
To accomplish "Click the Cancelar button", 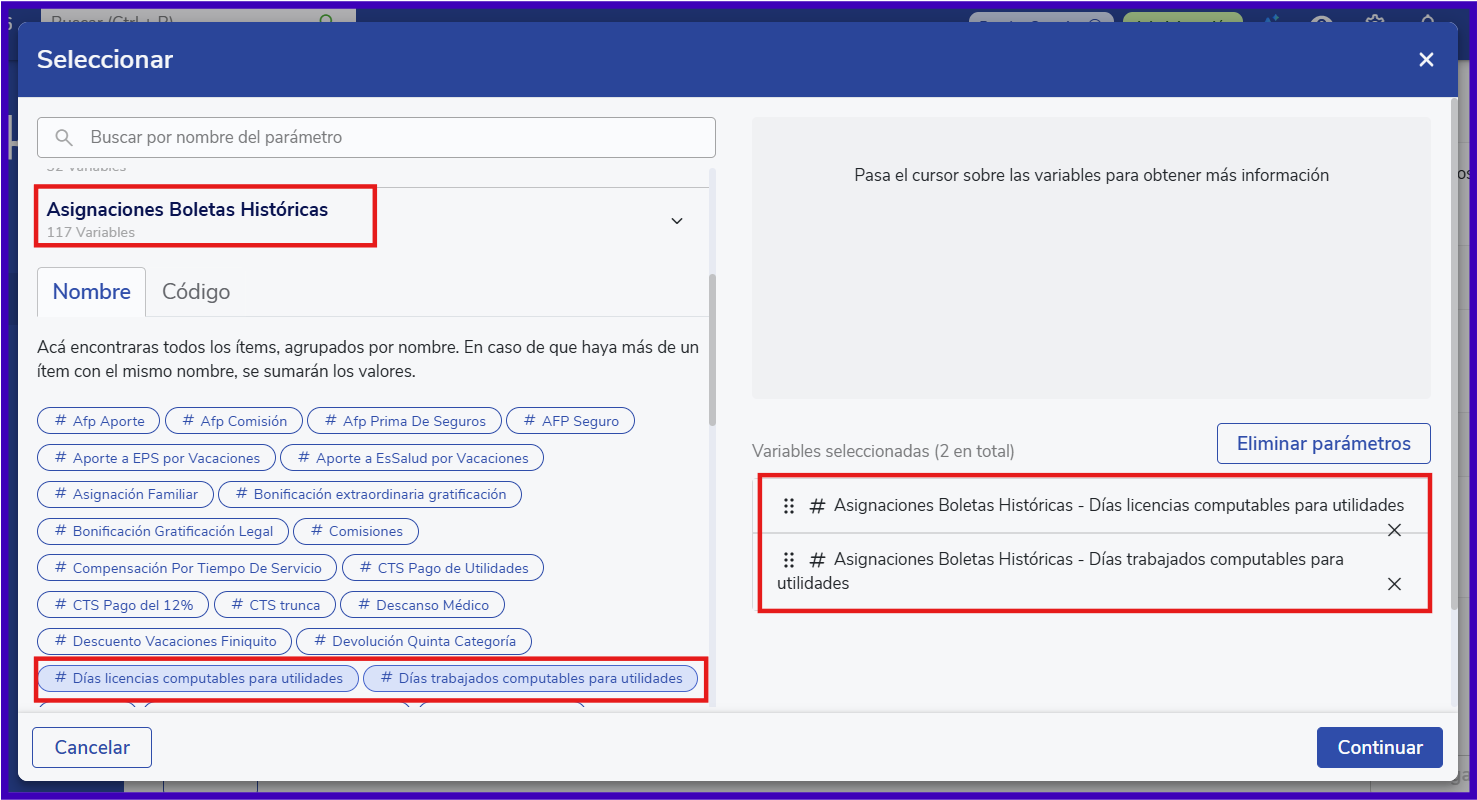I will [x=92, y=747].
